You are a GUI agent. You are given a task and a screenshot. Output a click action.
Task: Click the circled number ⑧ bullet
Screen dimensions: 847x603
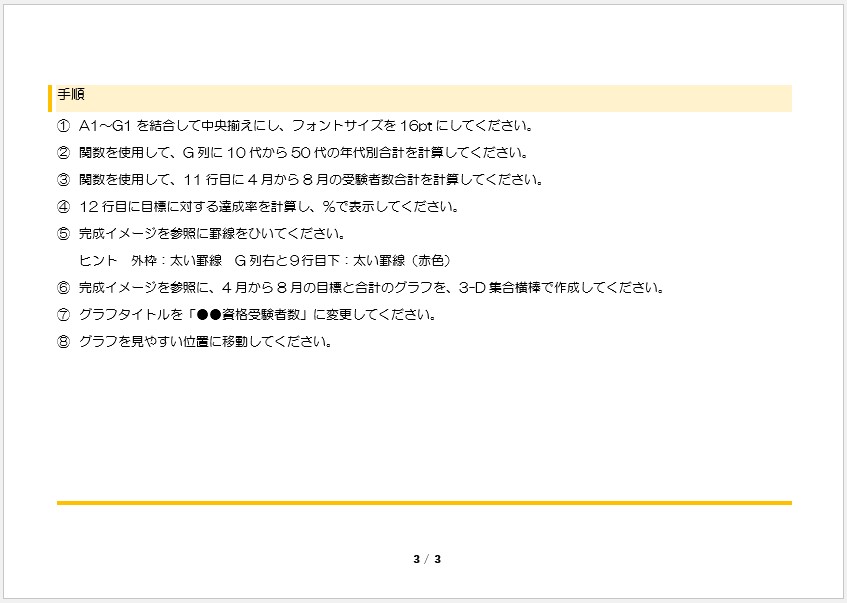tap(64, 342)
